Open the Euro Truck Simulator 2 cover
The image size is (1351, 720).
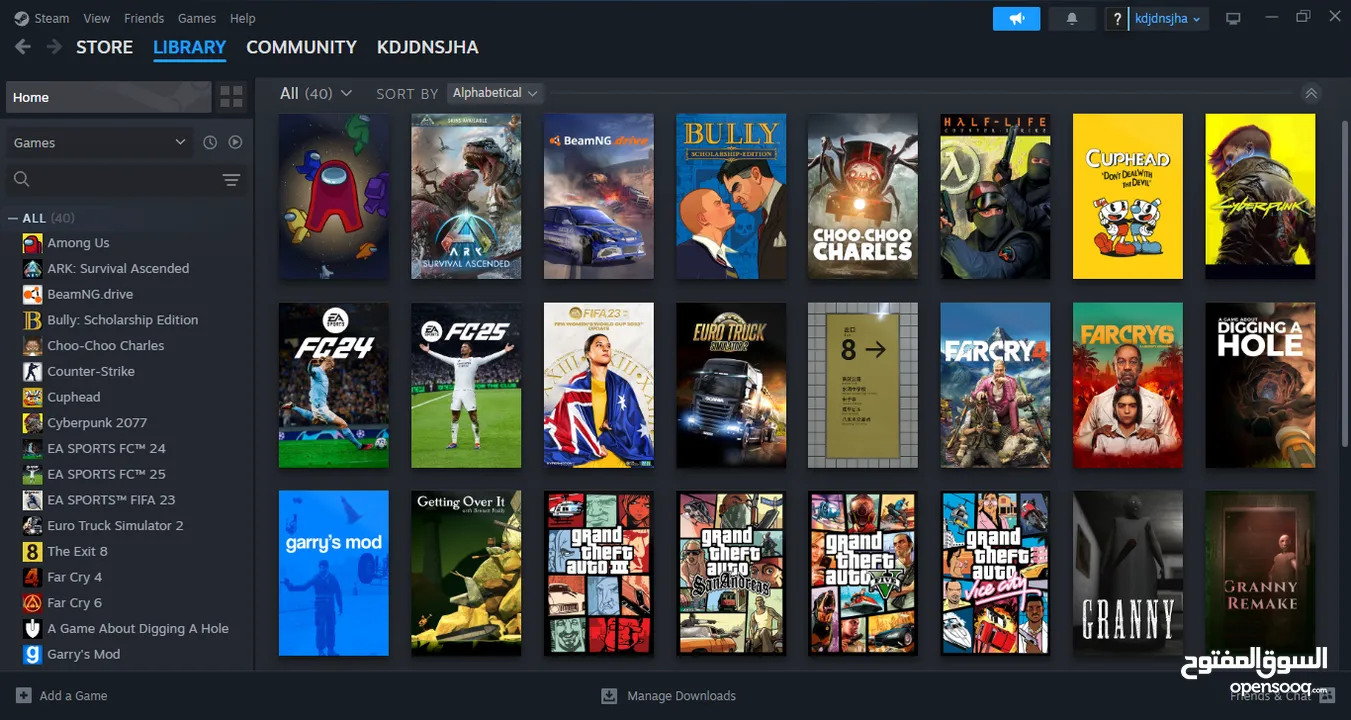click(x=731, y=385)
